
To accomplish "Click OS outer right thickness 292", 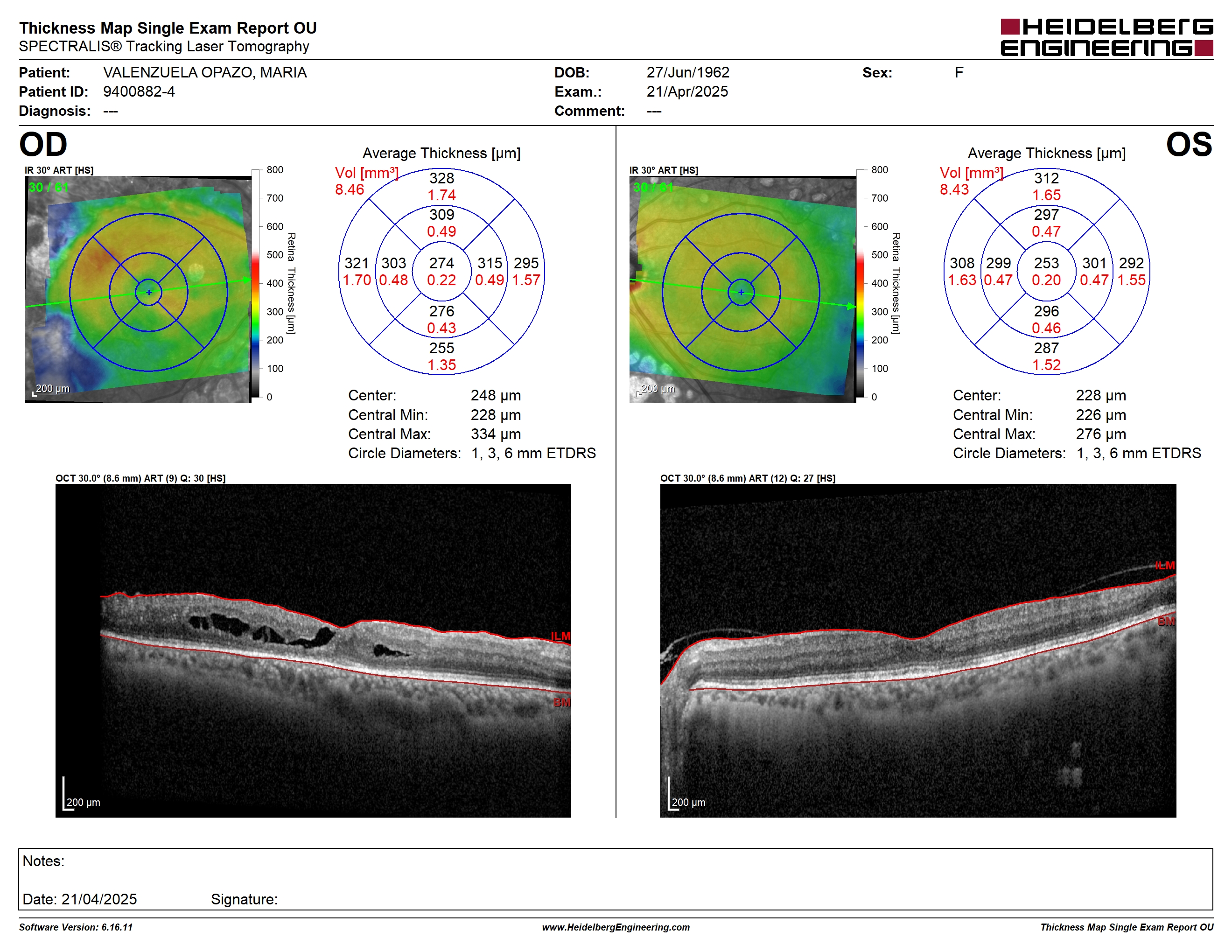I will click(1132, 263).
